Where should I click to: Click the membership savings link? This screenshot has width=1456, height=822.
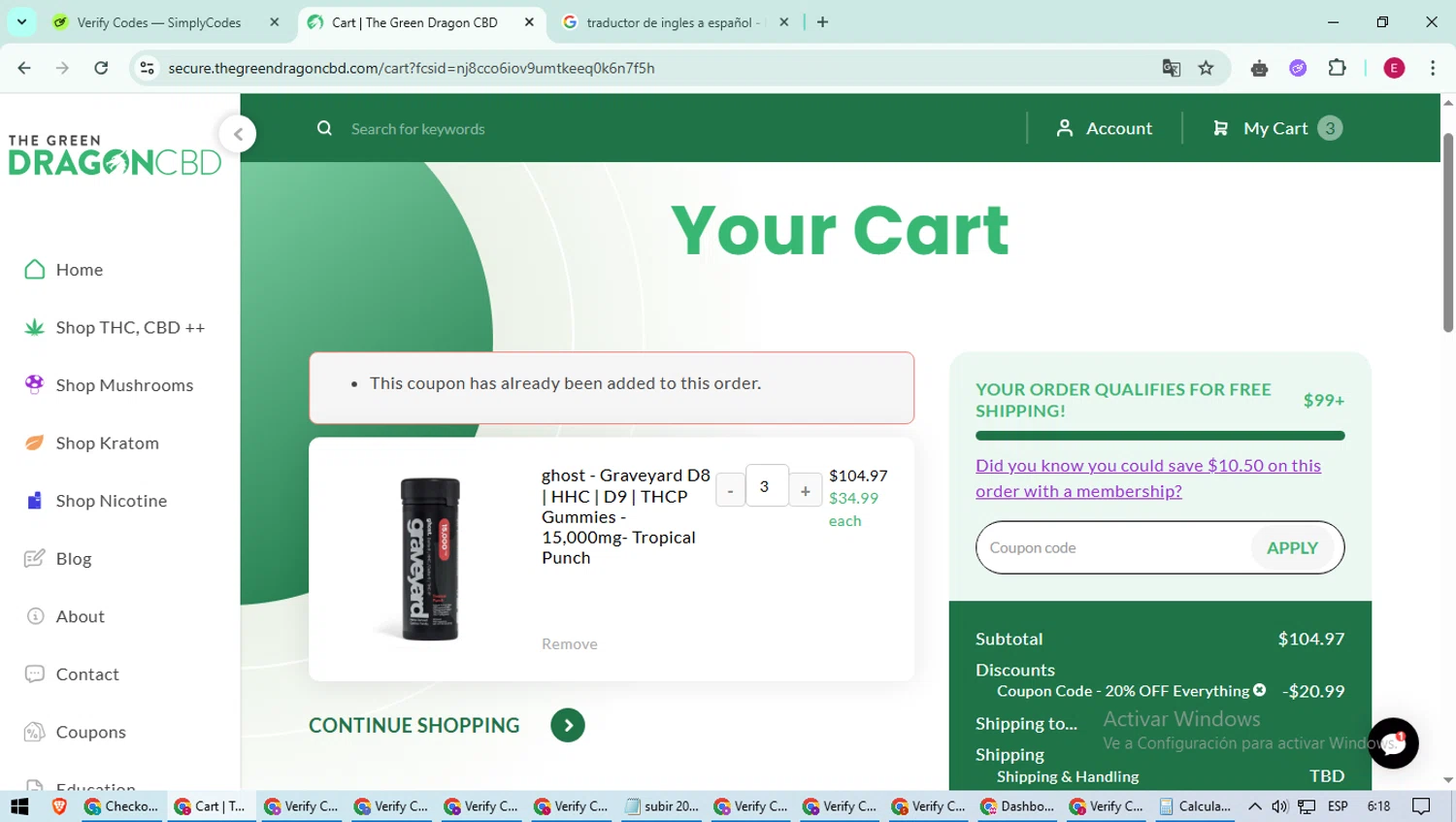click(x=1148, y=478)
